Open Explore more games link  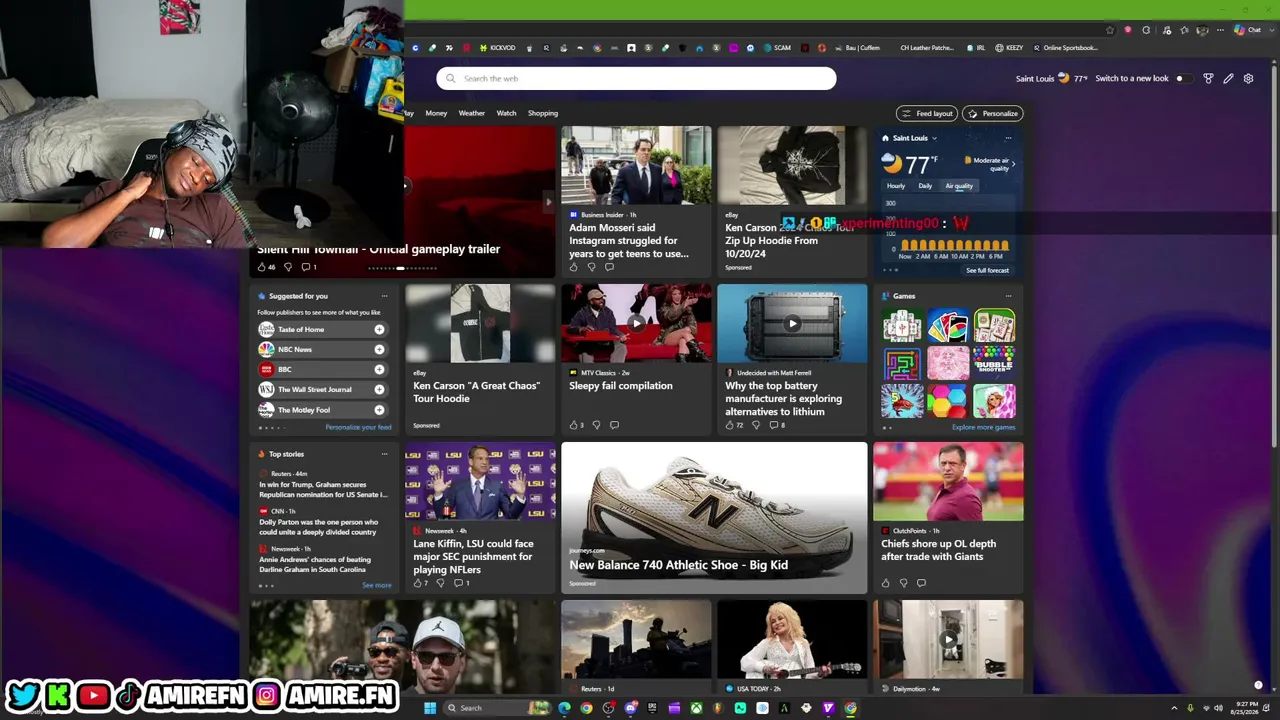click(983, 427)
